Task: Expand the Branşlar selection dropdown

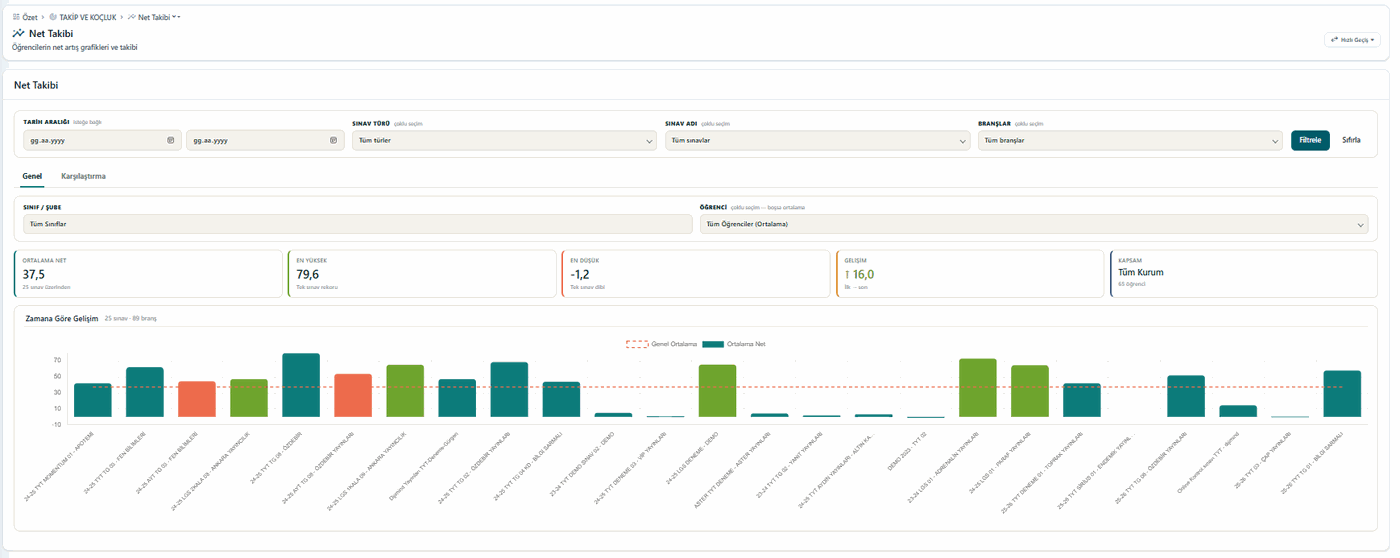Action: pos(1131,141)
